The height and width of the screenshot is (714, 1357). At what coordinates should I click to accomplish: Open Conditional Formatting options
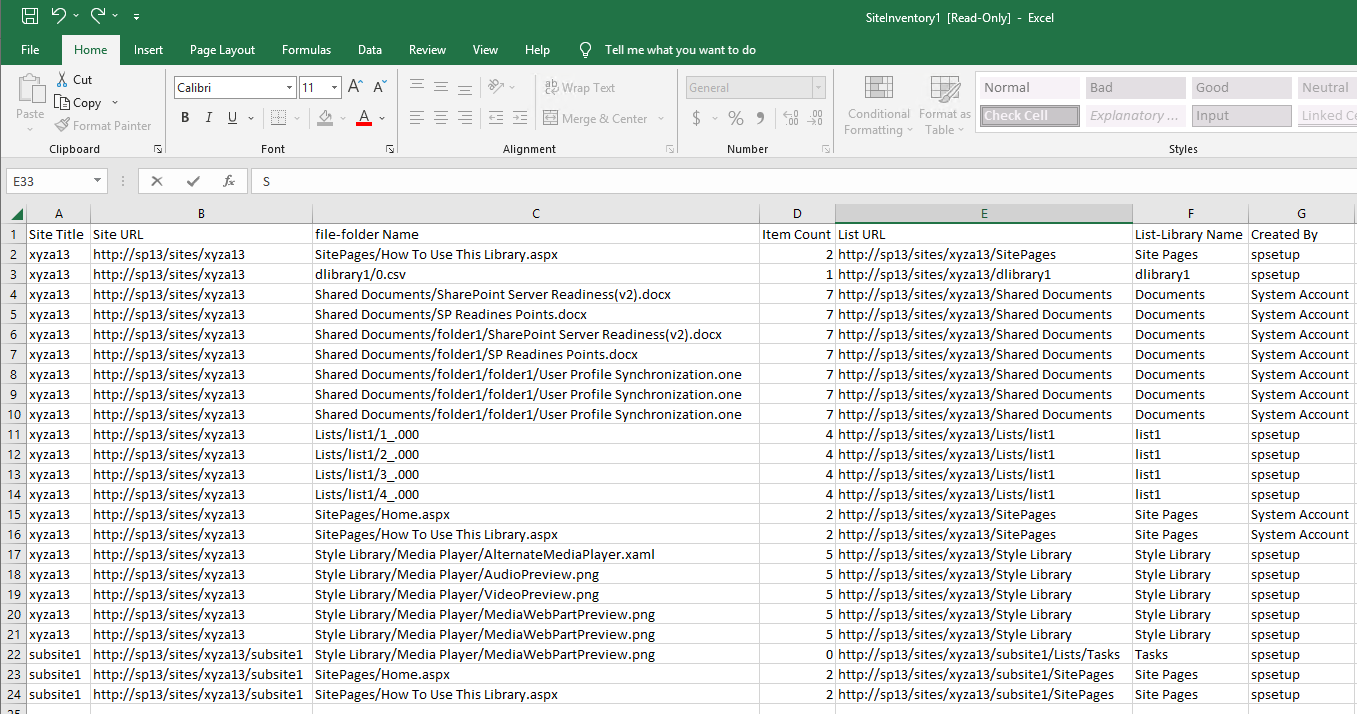pyautogui.click(x=878, y=105)
